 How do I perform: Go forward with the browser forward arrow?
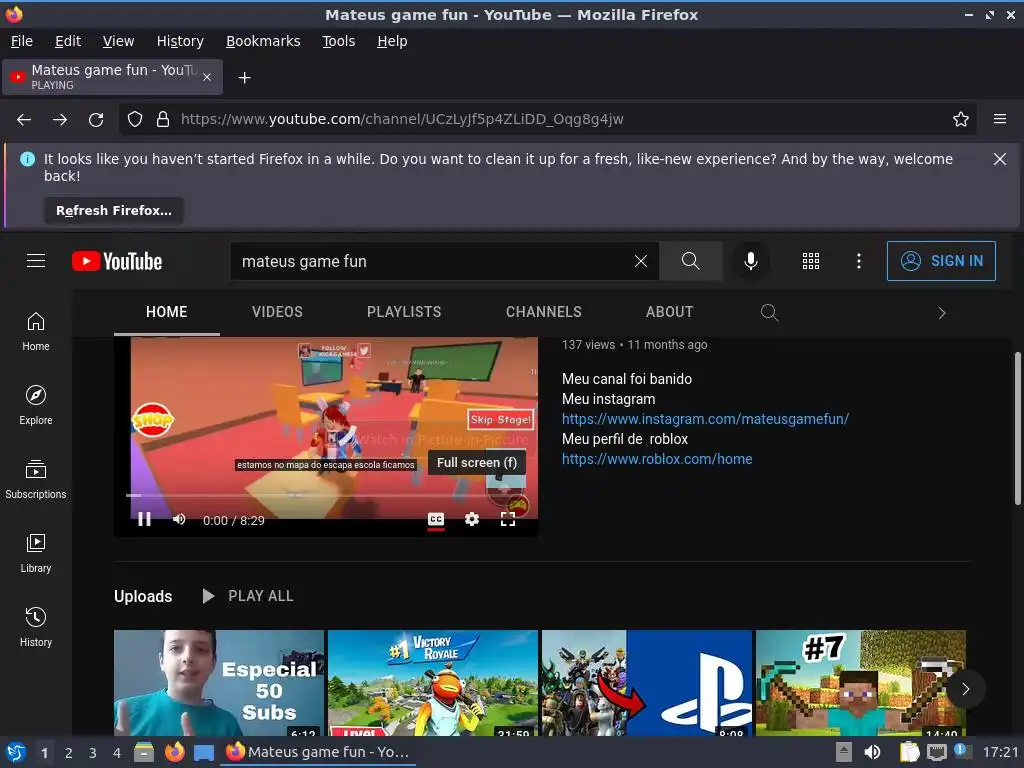tap(60, 120)
